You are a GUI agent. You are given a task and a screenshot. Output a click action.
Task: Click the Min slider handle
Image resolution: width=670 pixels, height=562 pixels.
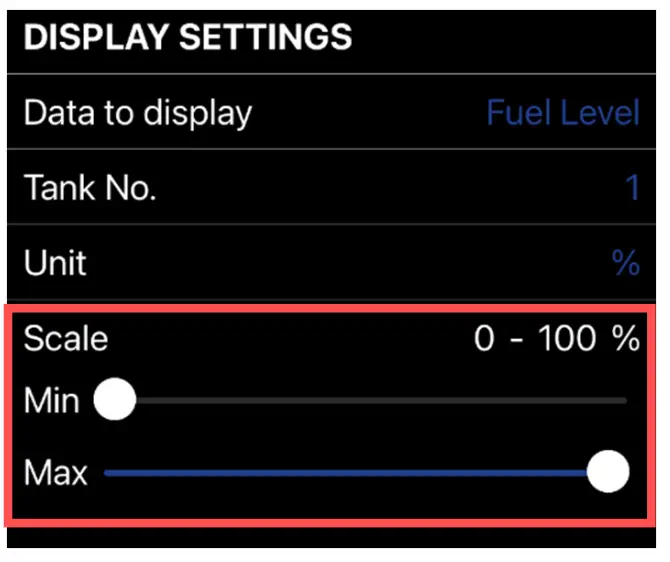115,401
